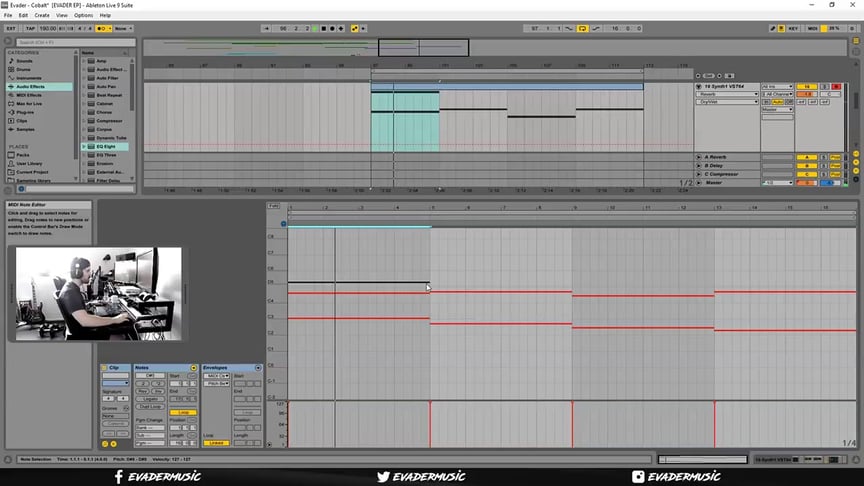Collapse the EQ Eight device

click(84, 147)
